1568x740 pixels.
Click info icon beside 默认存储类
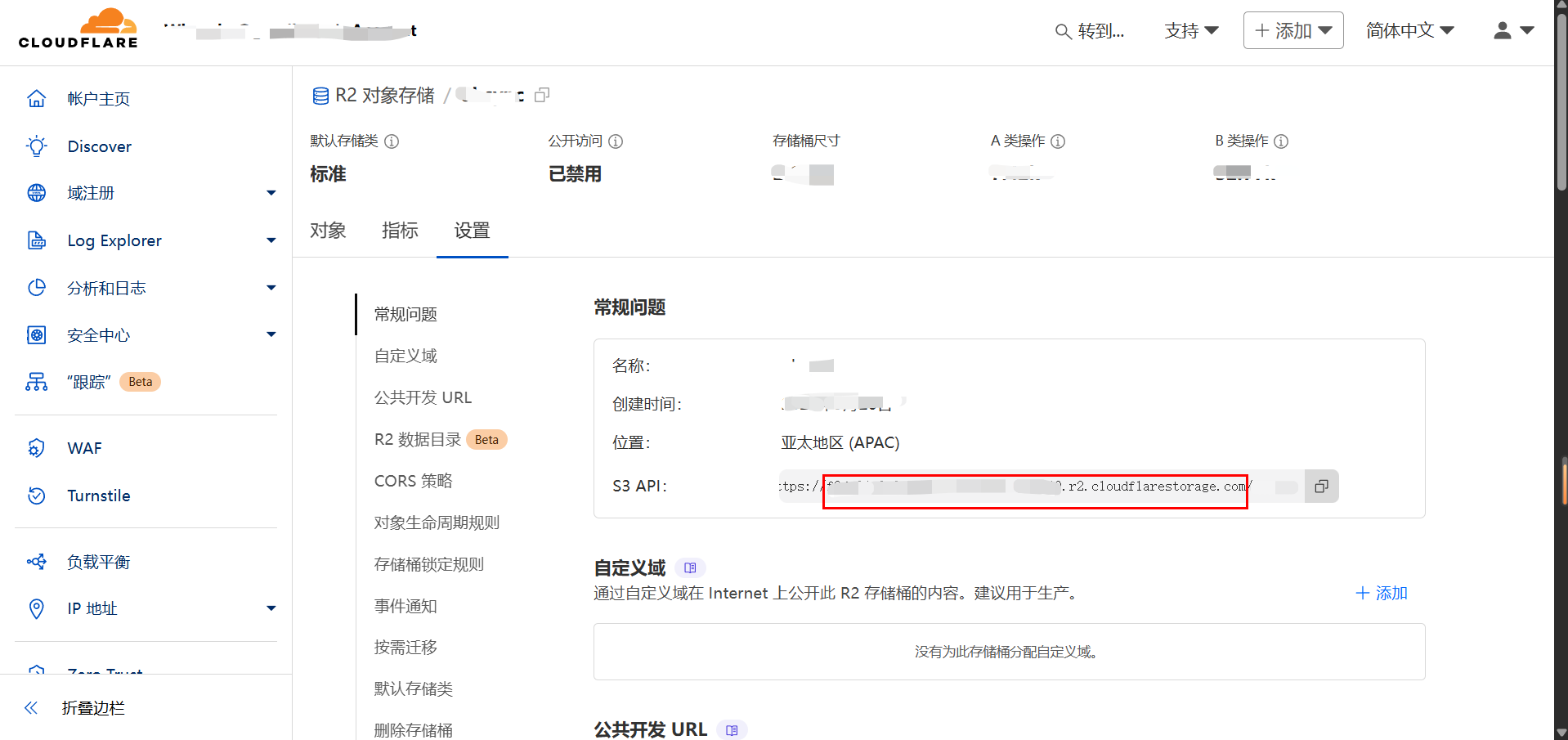[392, 141]
